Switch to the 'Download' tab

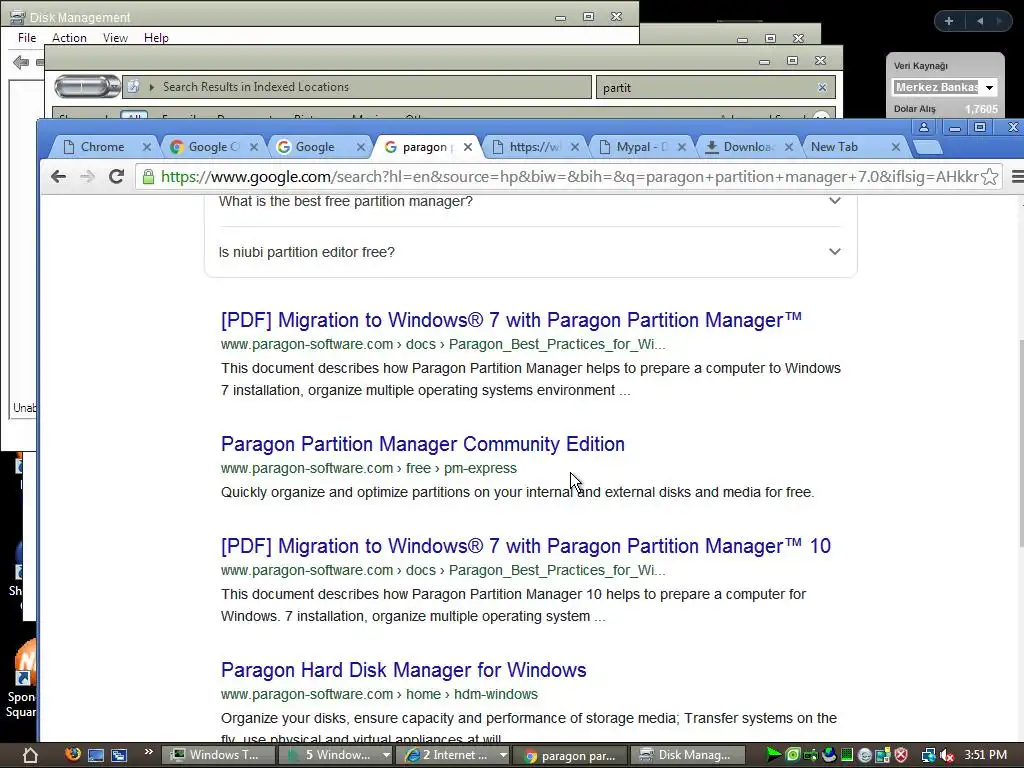click(747, 147)
